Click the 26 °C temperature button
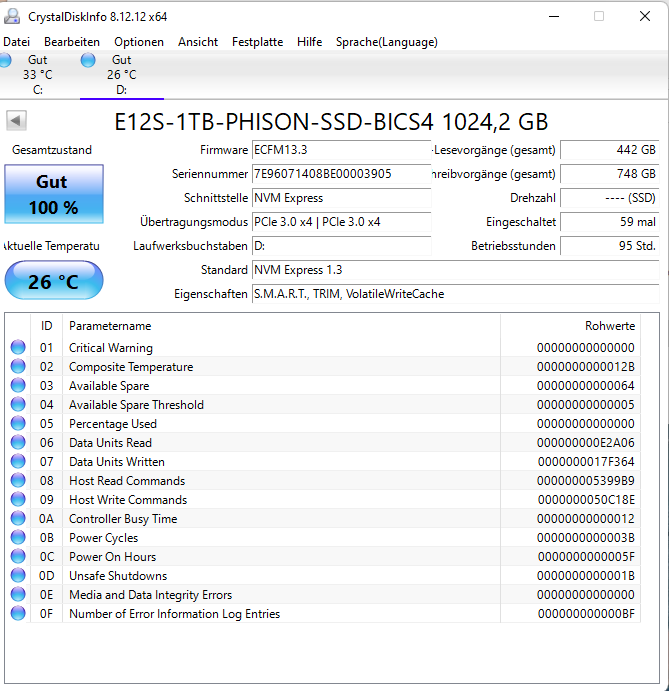 pos(54,281)
